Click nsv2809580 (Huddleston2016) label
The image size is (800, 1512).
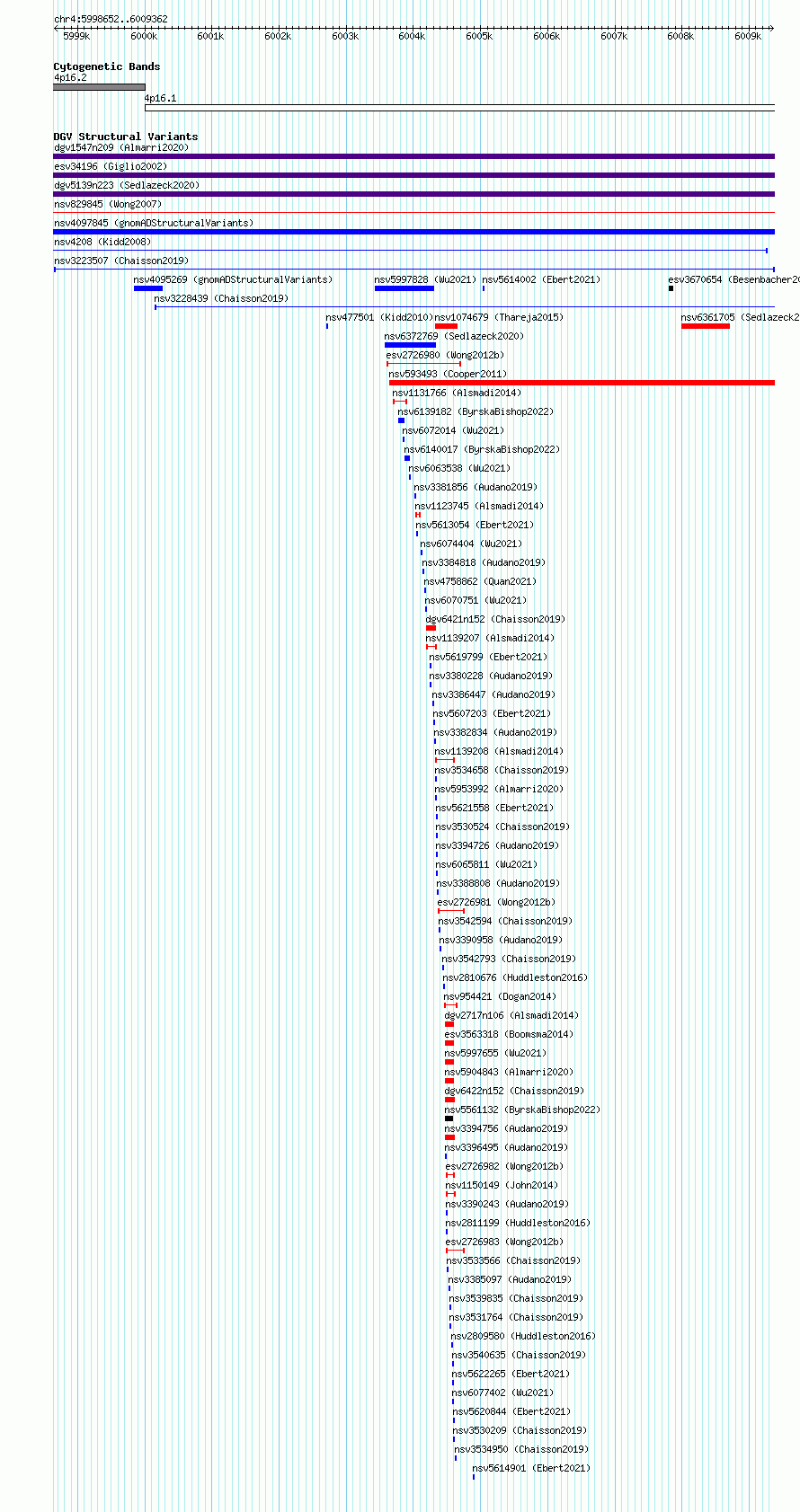523,1336
